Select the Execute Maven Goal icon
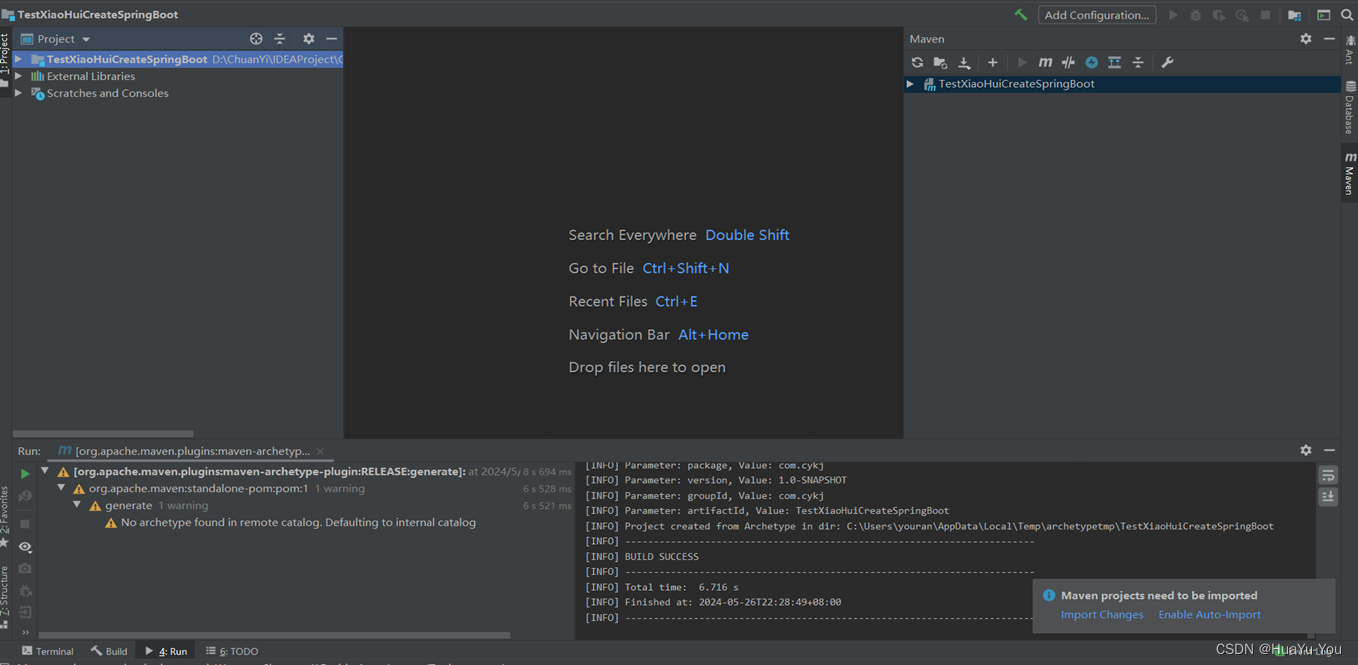Viewport: 1358px width, 665px height. pyautogui.click(x=1045, y=62)
